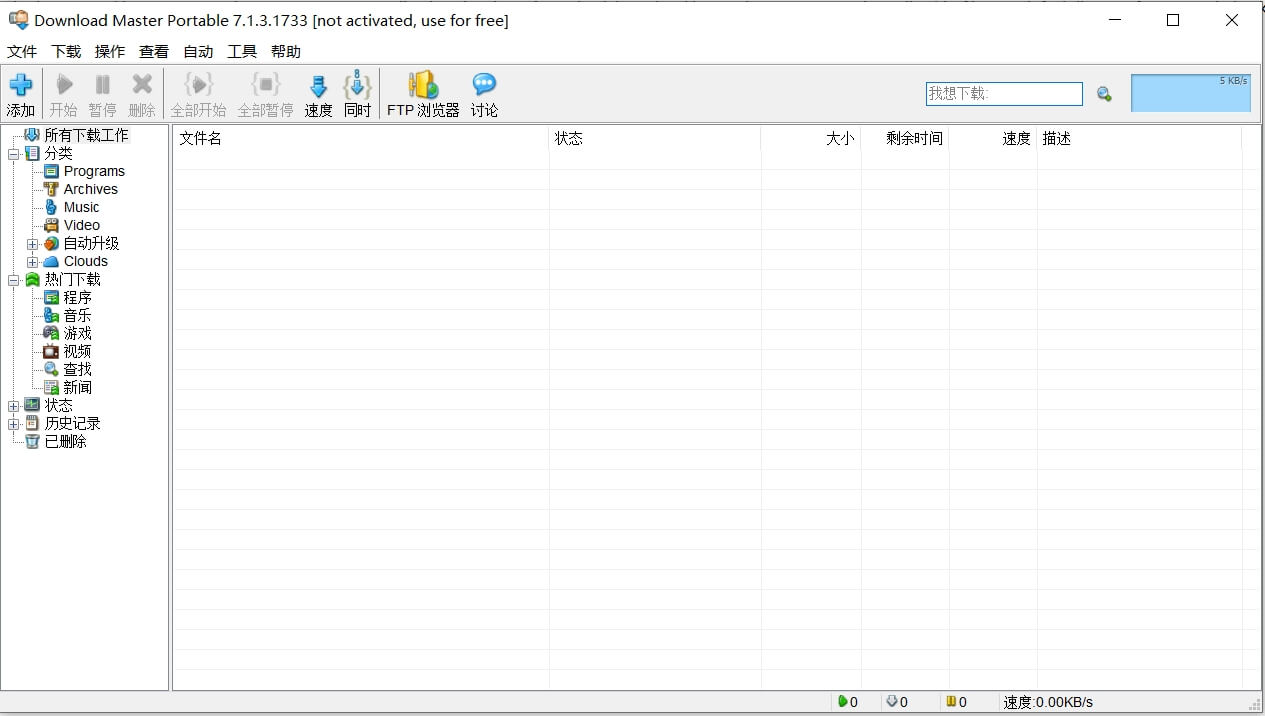Image resolution: width=1265 pixels, height=716 pixels.
Task: Select the Programs category icon
Action: pyautogui.click(x=51, y=171)
